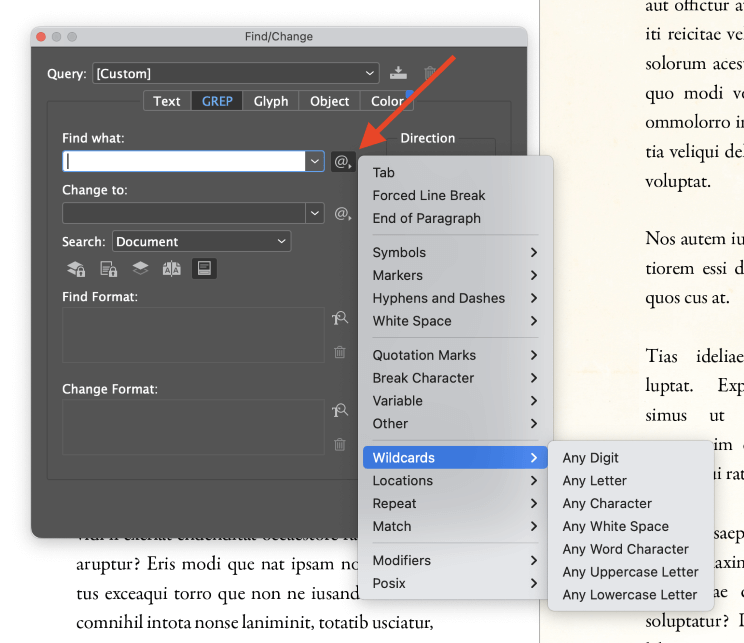
Task: Select the highlighted Wildcards menu entry
Action: point(456,457)
